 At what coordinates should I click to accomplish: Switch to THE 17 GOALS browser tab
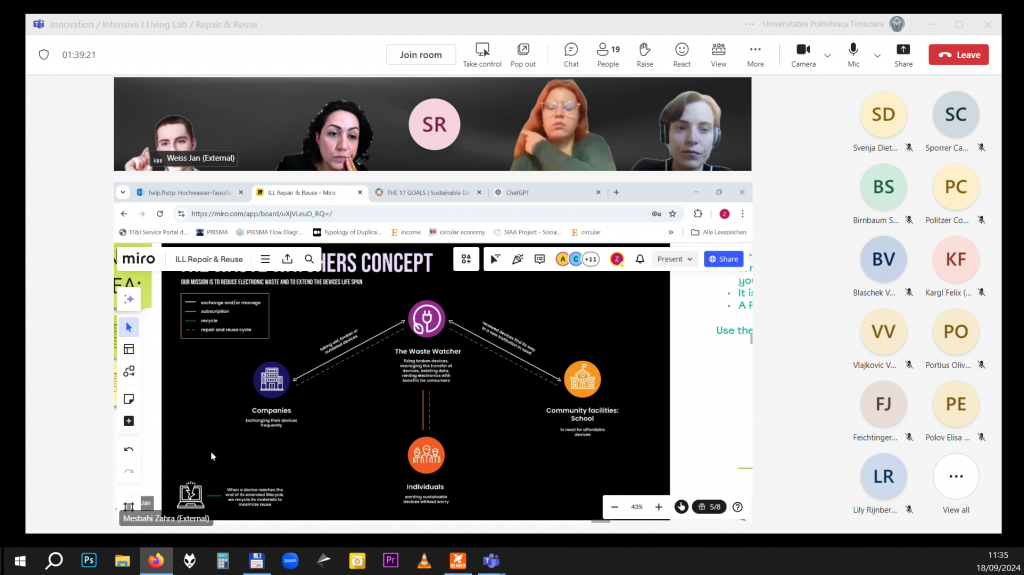pos(428,193)
